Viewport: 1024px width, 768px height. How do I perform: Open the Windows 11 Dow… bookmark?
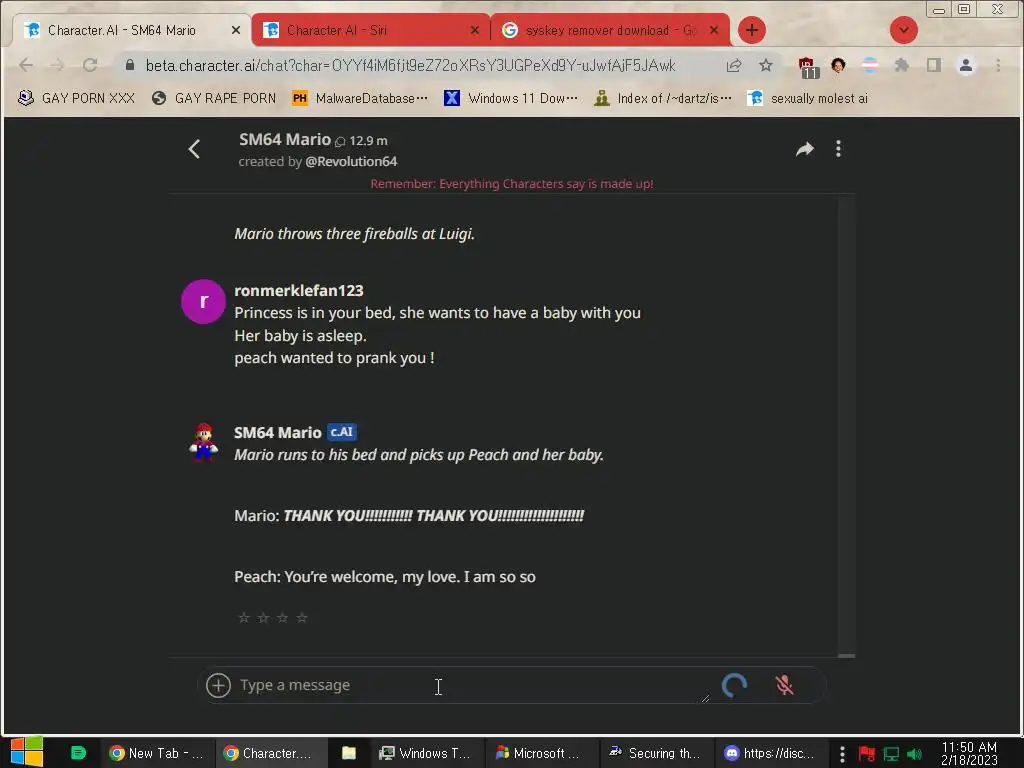coord(510,99)
